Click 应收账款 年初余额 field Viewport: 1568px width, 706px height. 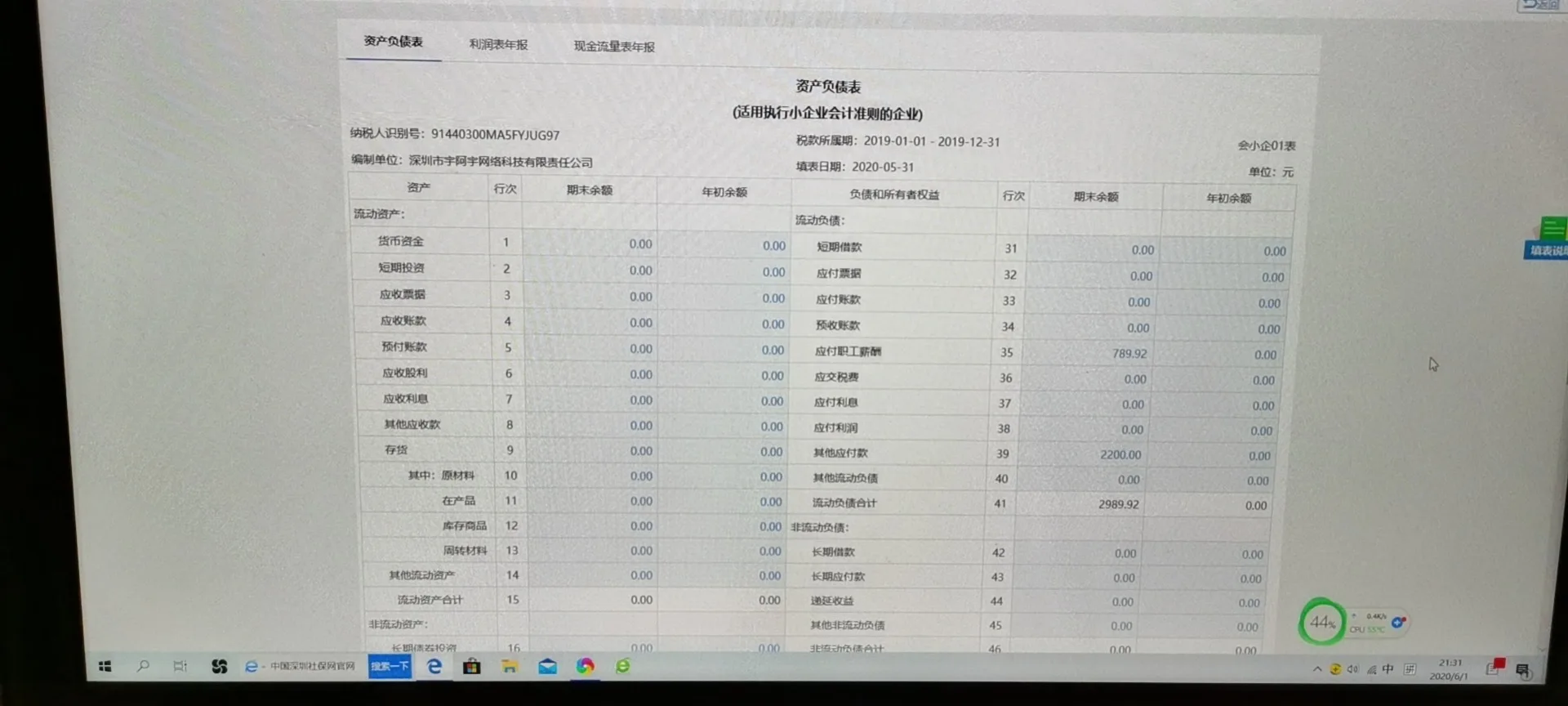coord(723,324)
